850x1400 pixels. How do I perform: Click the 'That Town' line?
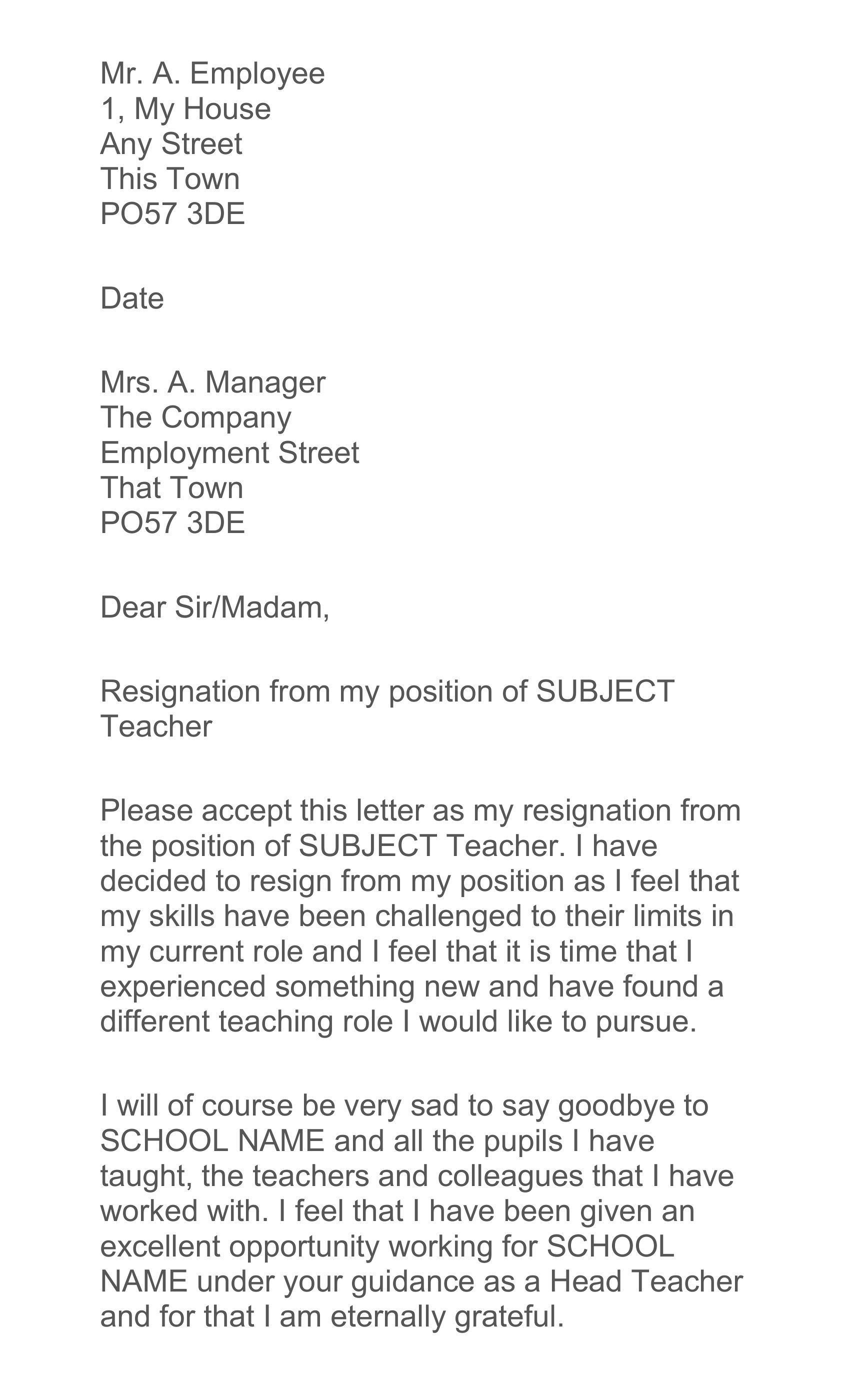[x=171, y=488]
